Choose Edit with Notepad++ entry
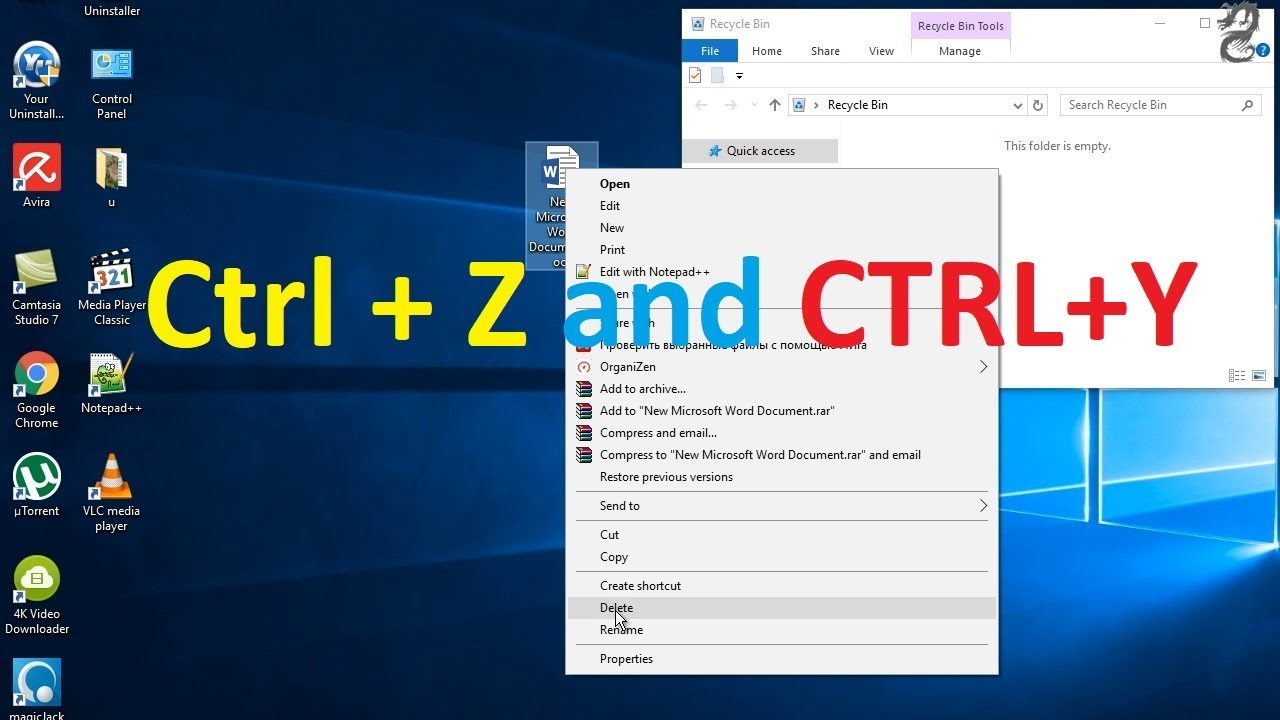The image size is (1280, 720). [782, 272]
